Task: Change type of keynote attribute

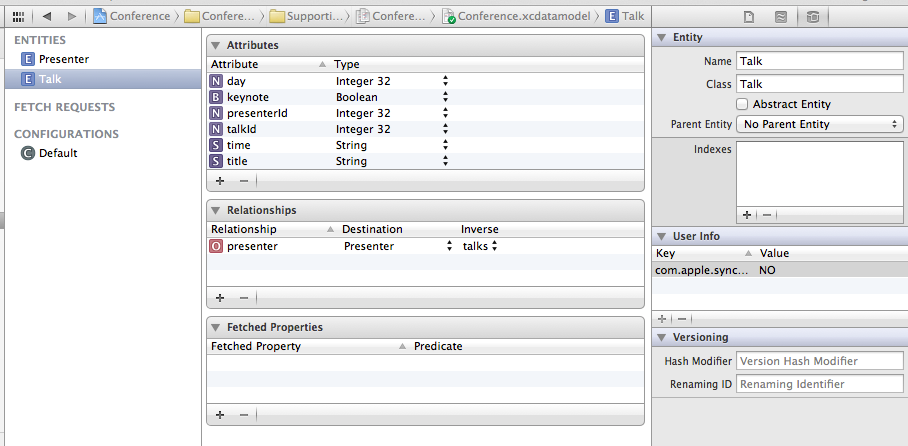Action: coord(445,97)
